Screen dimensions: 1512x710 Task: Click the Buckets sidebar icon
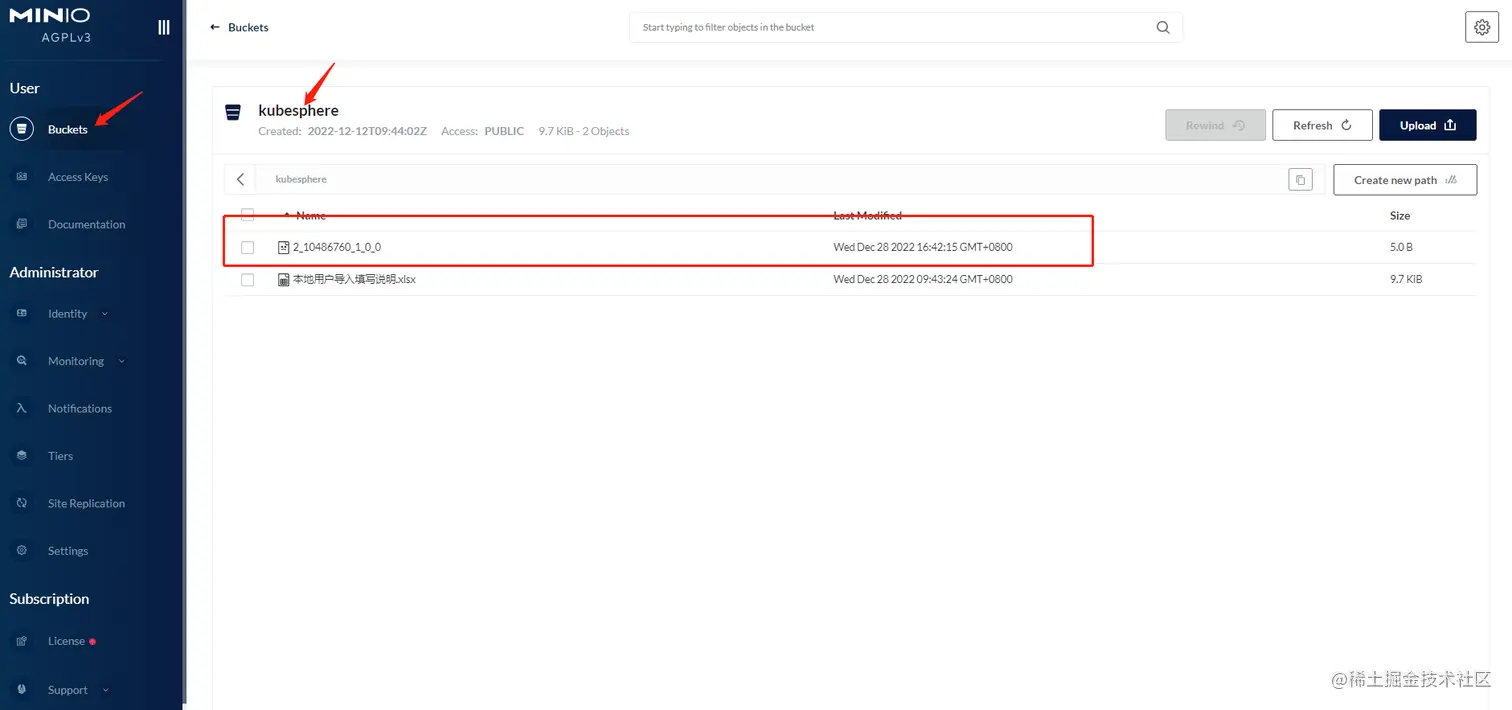pyautogui.click(x=21, y=129)
